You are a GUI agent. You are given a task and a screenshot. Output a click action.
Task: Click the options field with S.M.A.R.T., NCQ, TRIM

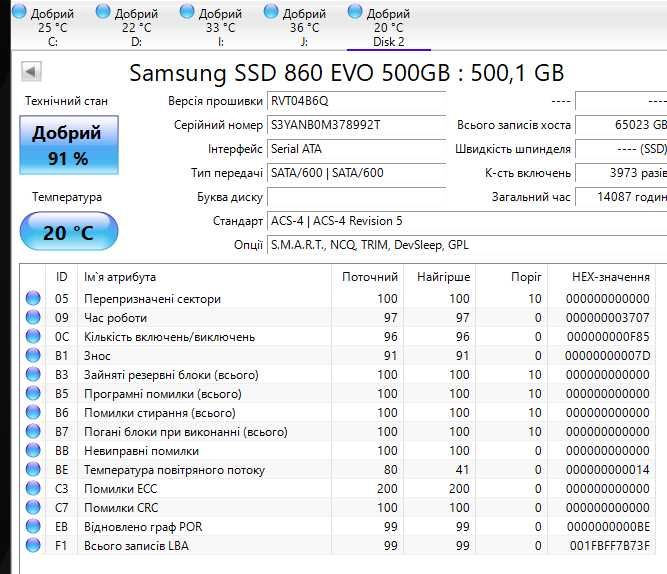(467, 245)
